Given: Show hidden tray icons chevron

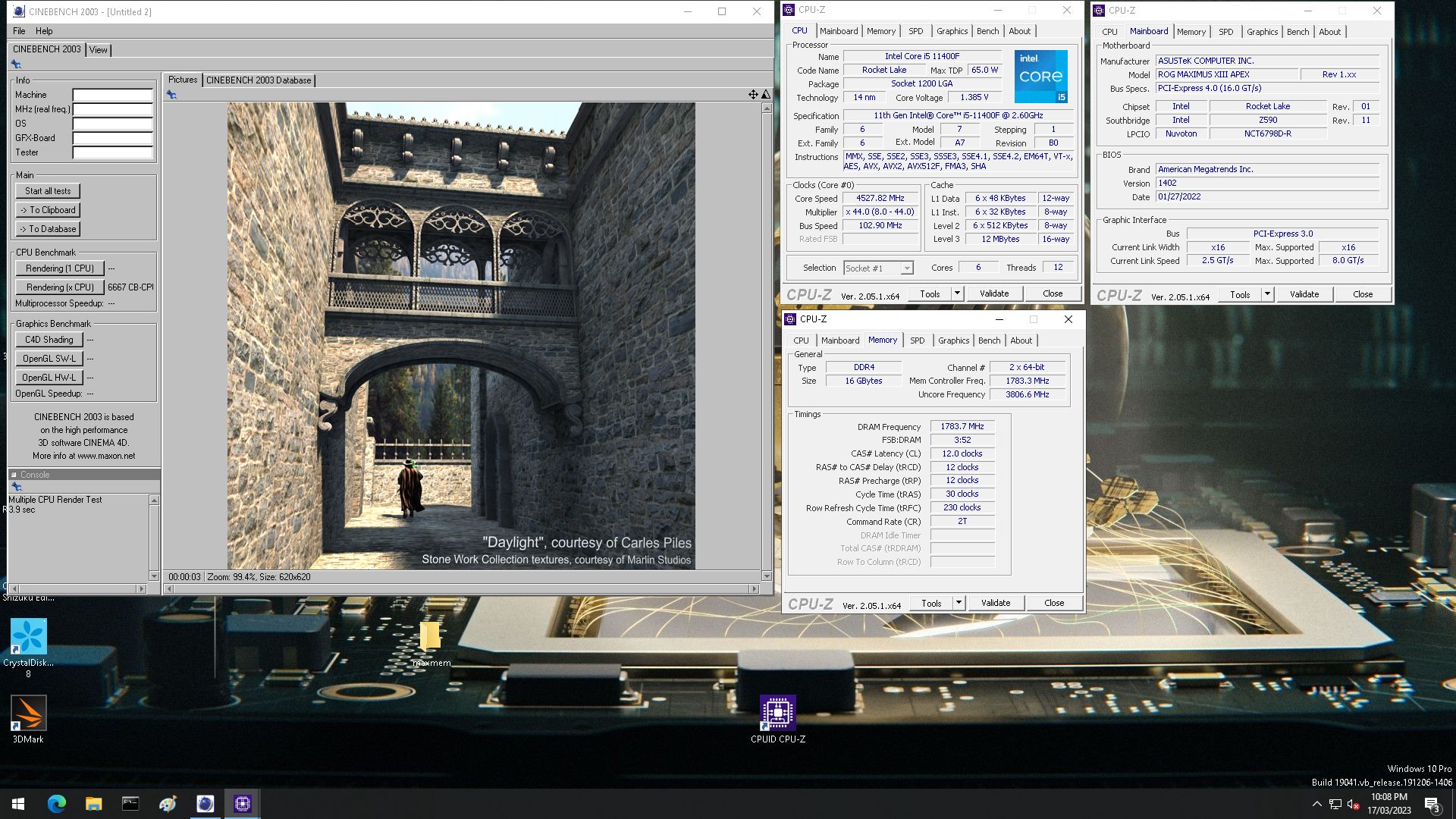Looking at the screenshot, I should click(1317, 804).
